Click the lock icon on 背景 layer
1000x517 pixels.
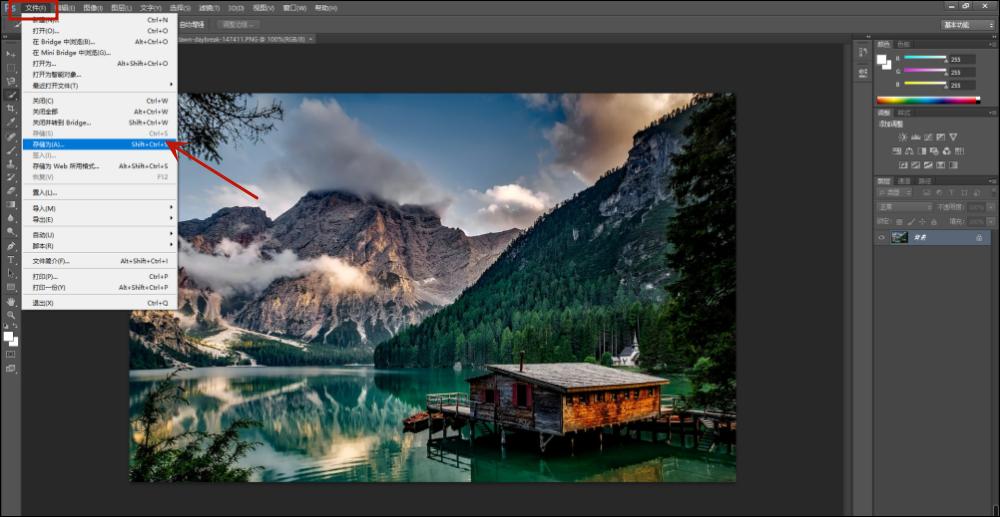(x=979, y=237)
